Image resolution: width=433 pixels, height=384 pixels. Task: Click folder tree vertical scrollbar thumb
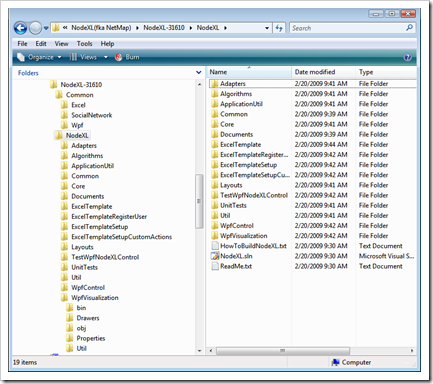click(199, 201)
